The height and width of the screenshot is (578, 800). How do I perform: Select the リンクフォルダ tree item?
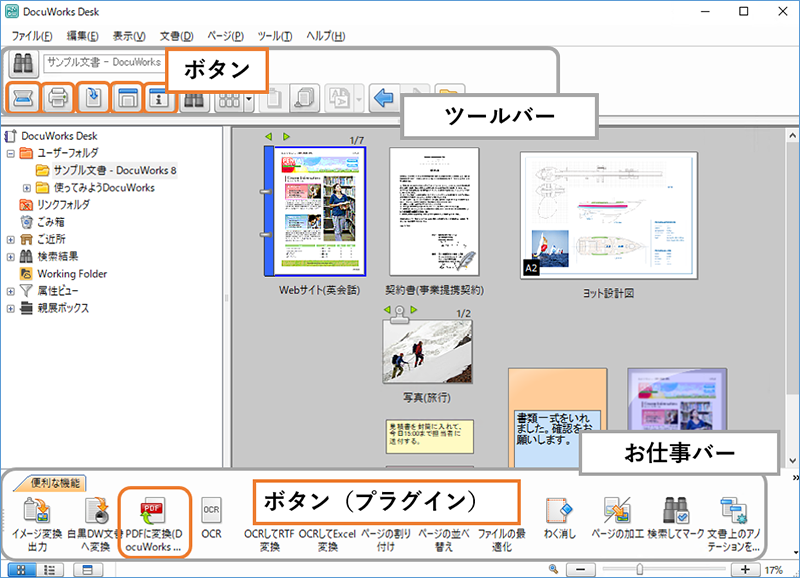point(63,205)
